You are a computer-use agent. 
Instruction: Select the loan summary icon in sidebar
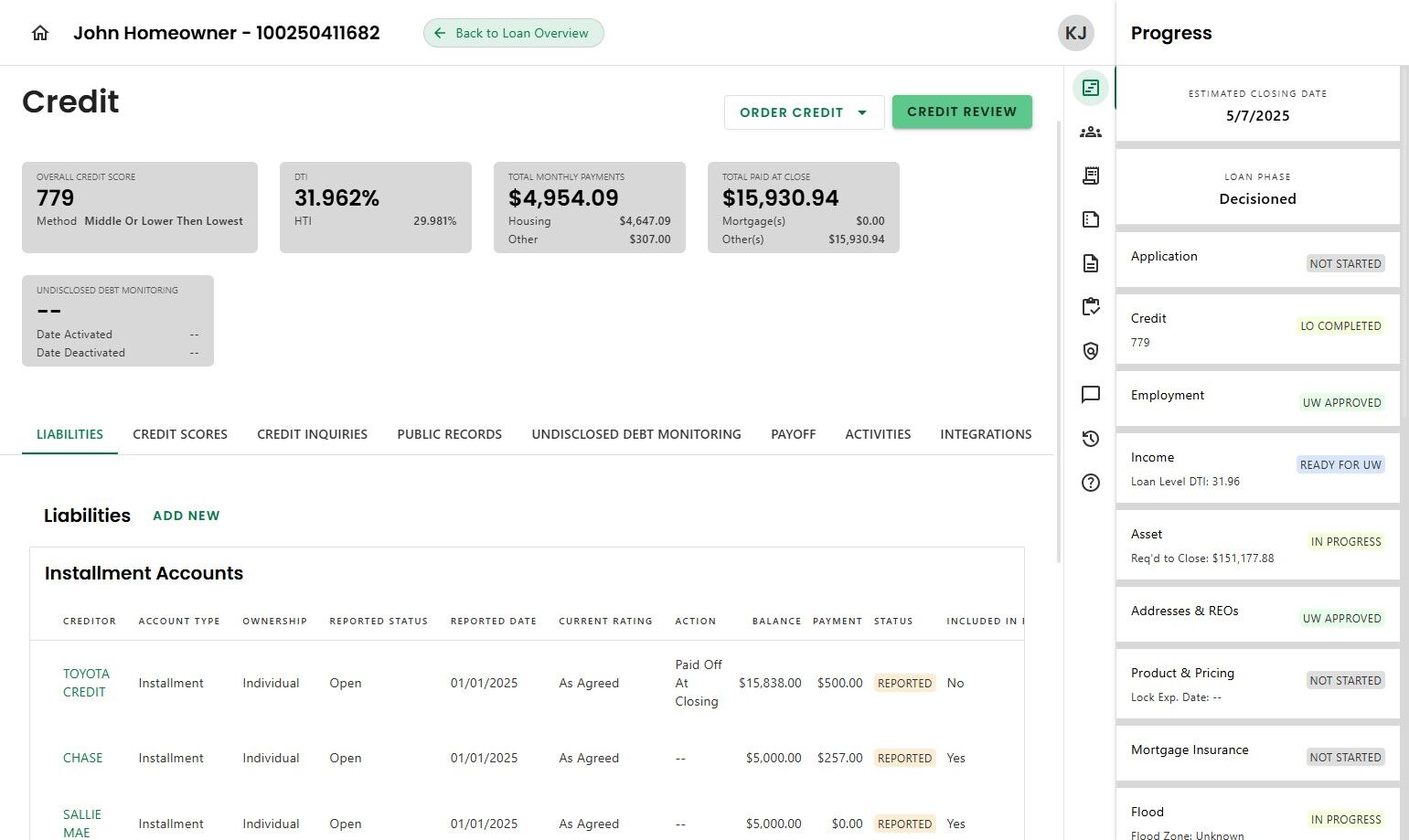1090,88
